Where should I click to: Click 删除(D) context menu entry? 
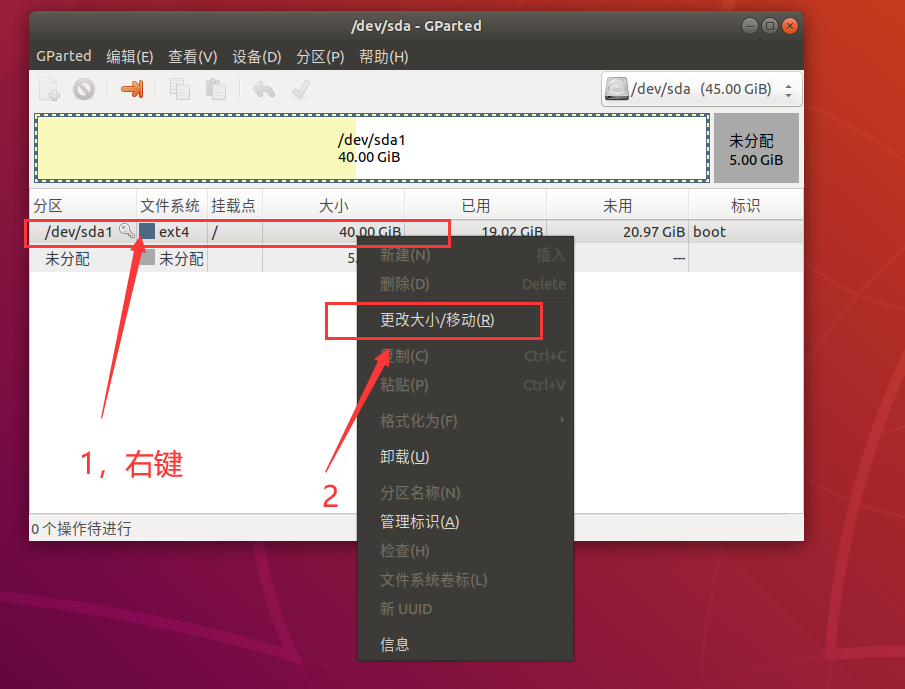click(x=466, y=284)
